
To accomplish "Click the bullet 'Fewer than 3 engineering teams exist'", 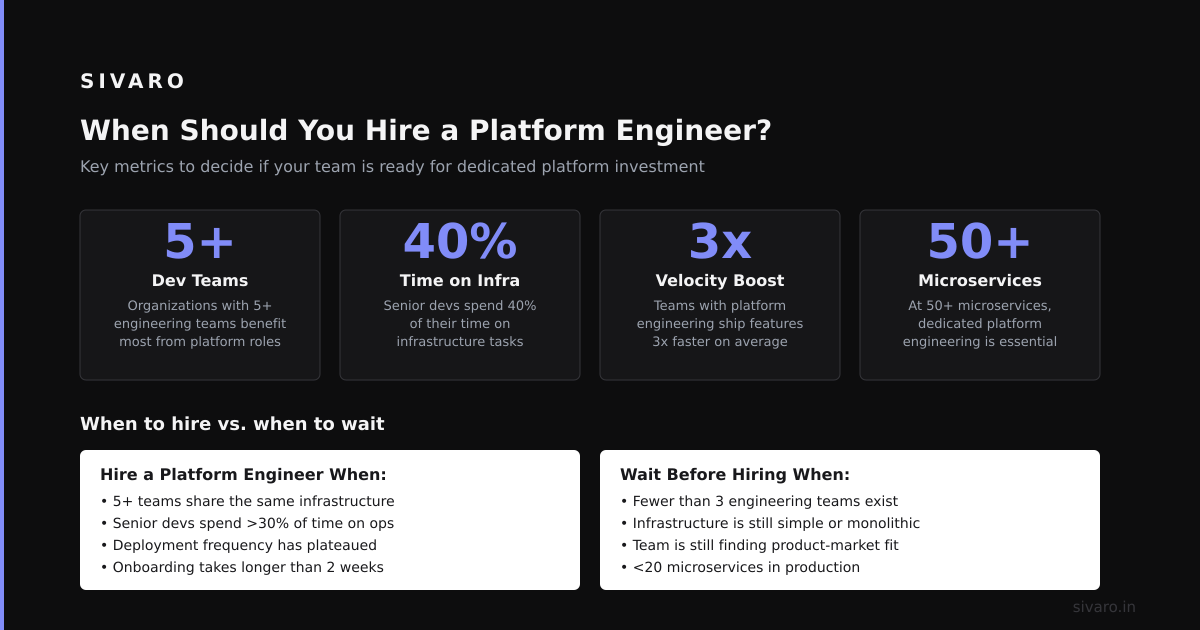I will (759, 501).
